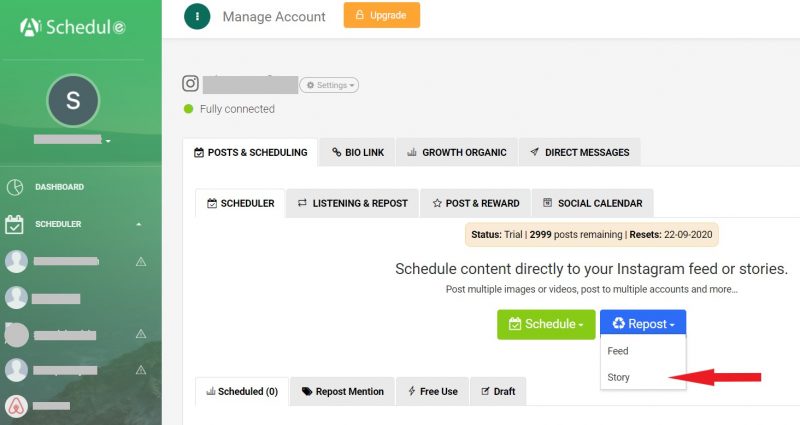
Task: Click the trial status banner
Action: click(x=591, y=235)
